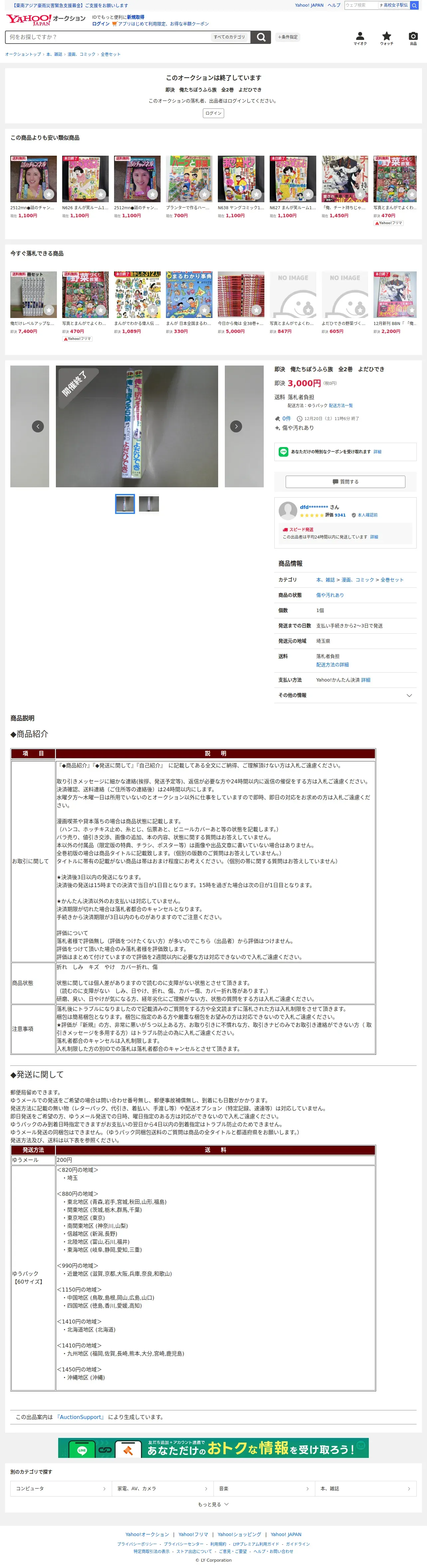Screen dimensions: 427x1568
Task: Click the Yahoo! JAPAN auction logo
Action: coord(46,20)
